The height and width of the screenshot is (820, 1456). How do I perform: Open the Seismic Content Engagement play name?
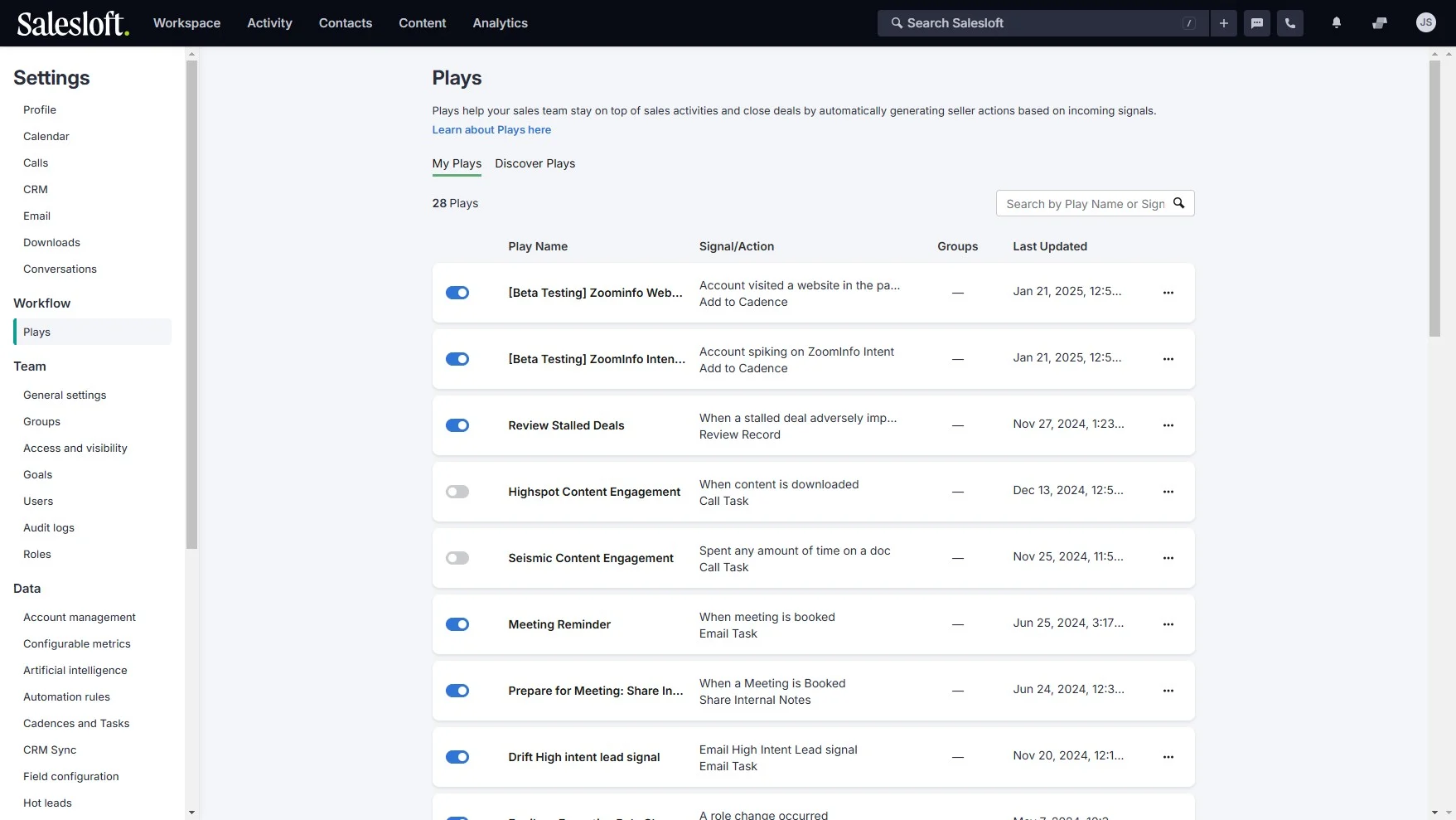point(591,558)
